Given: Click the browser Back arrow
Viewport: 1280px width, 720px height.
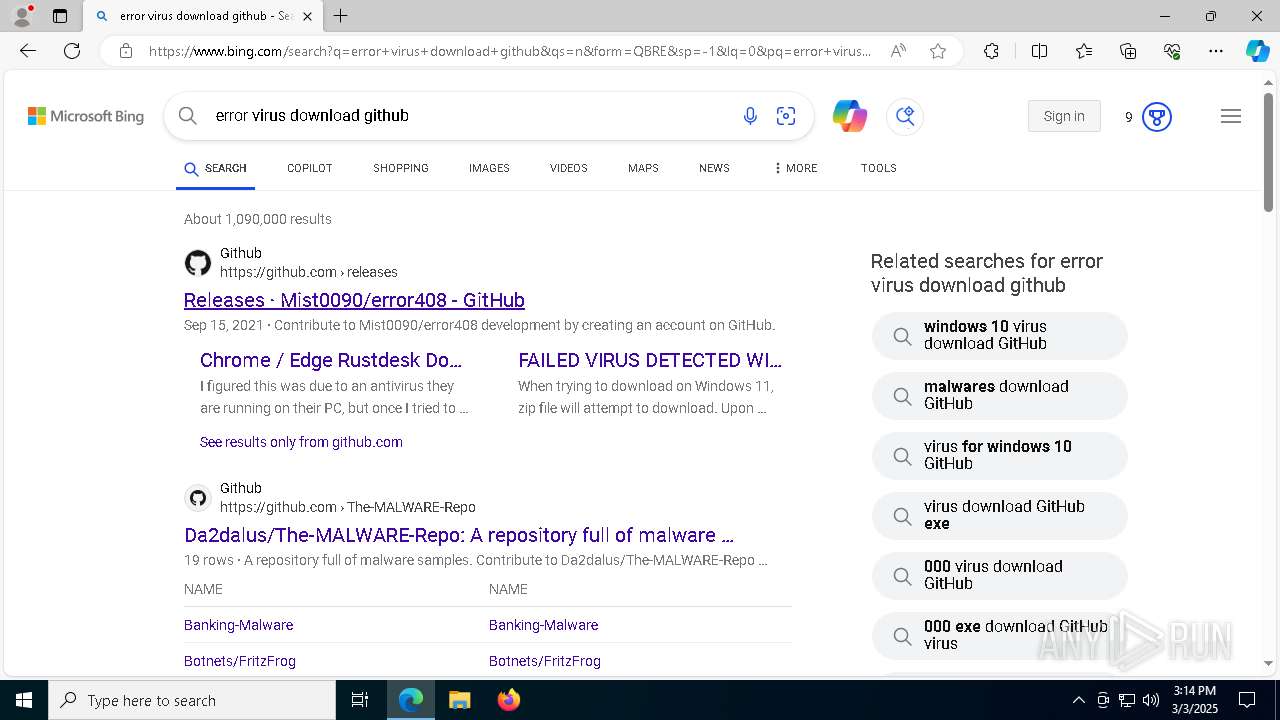Looking at the screenshot, I should [28, 51].
